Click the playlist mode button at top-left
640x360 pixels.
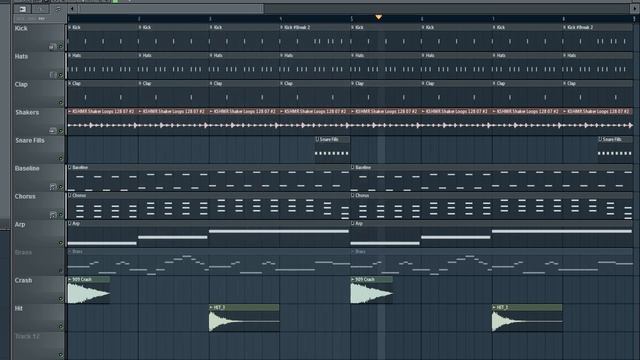pyautogui.click(x=22, y=9)
